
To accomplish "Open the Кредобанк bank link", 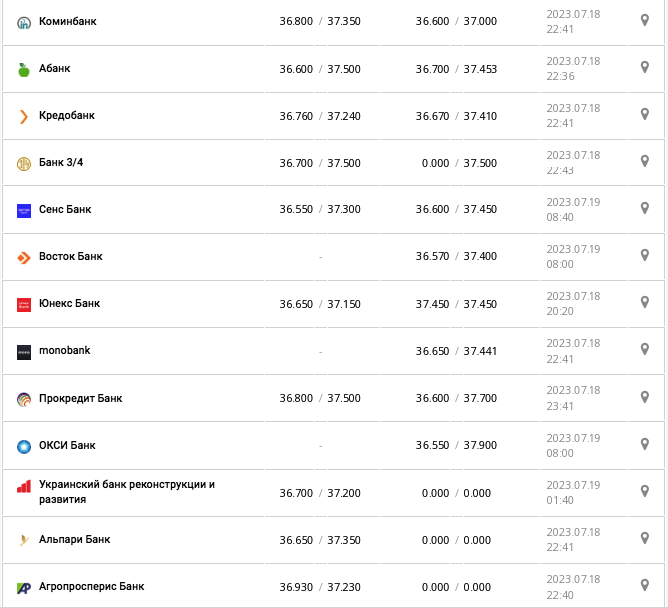I will pyautogui.click(x=67, y=116).
